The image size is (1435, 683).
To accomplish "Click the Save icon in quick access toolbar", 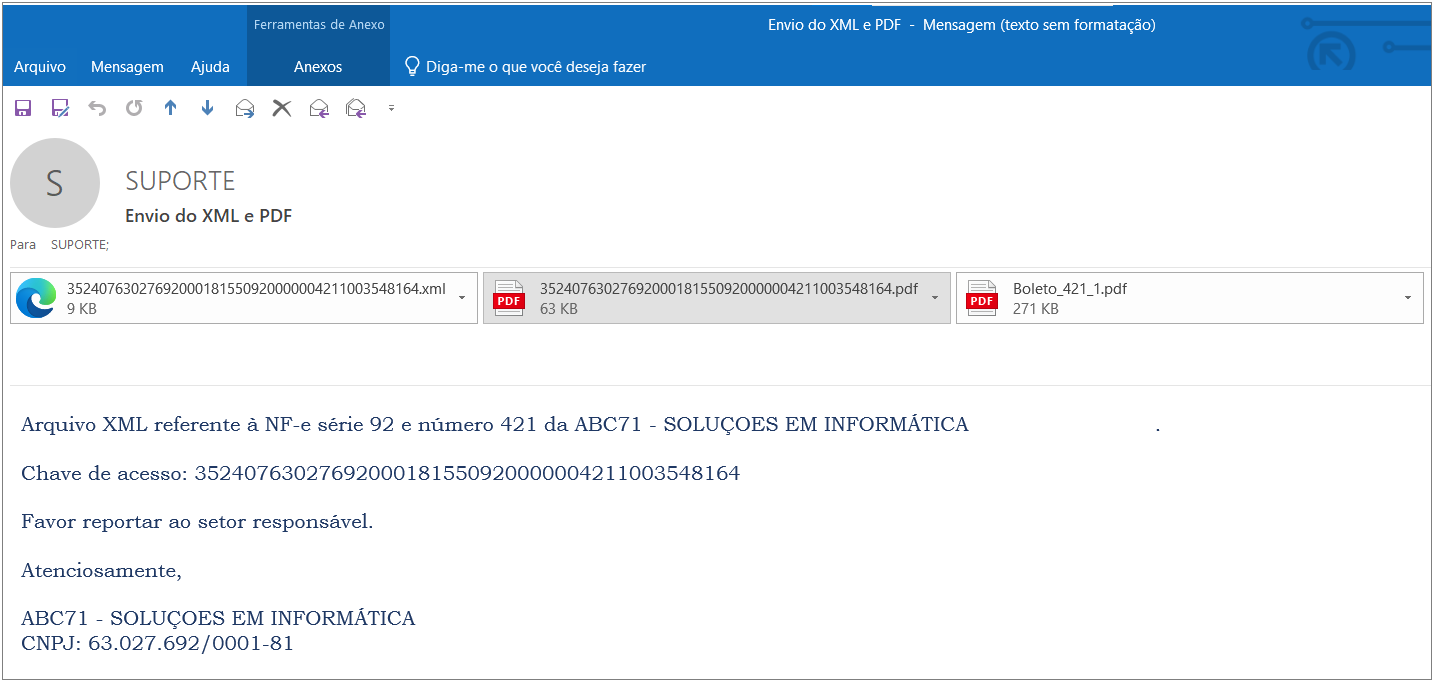I will point(23,108).
